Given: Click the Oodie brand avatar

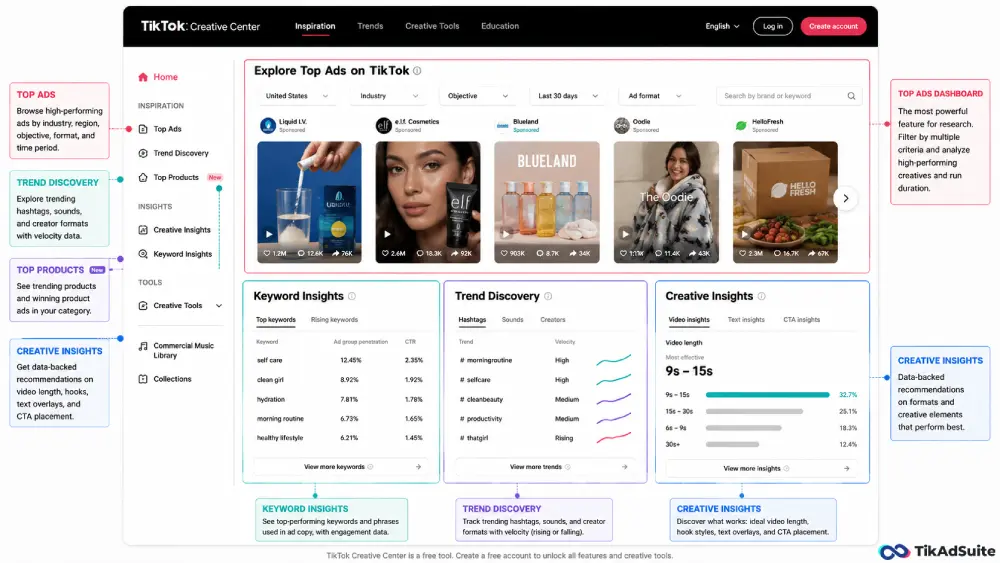Looking at the screenshot, I should (621, 125).
